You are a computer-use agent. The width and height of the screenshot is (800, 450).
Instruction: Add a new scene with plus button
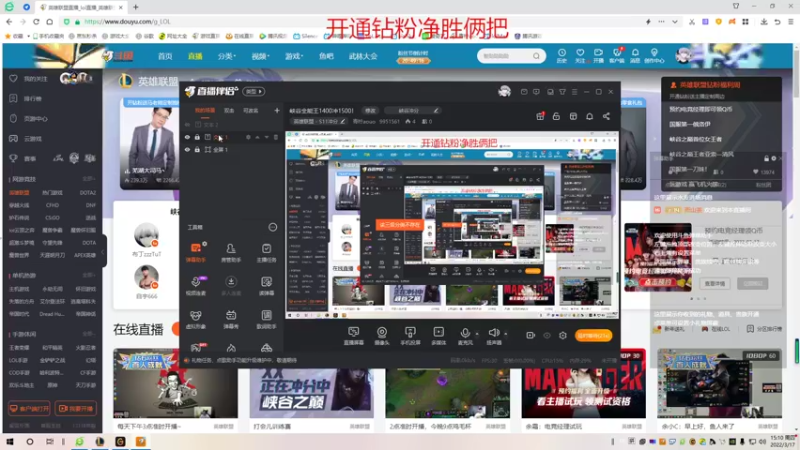click(277, 110)
